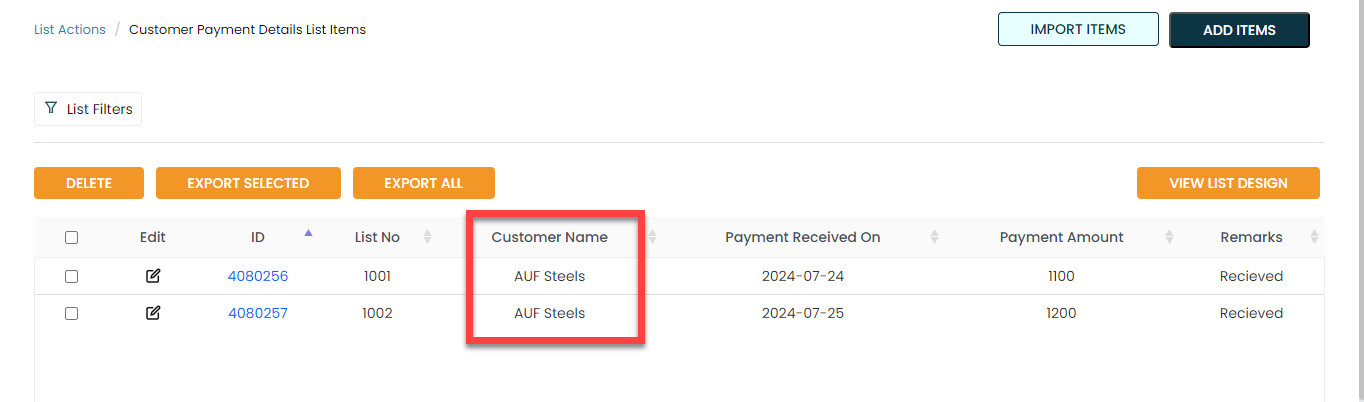Go to List Actions breadcrumb

click(69, 30)
